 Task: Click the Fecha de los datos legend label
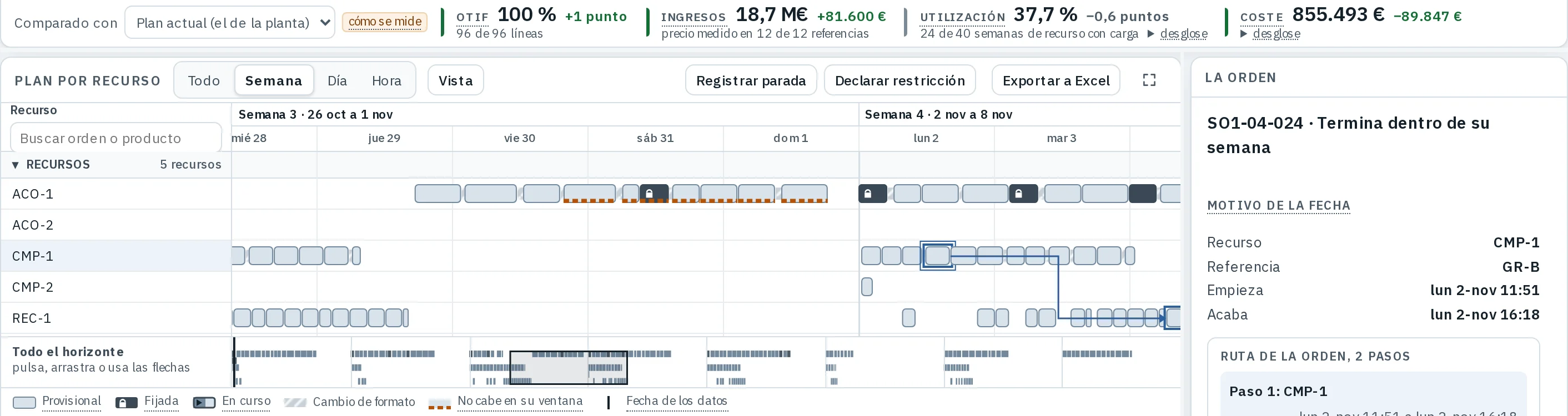[676, 401]
